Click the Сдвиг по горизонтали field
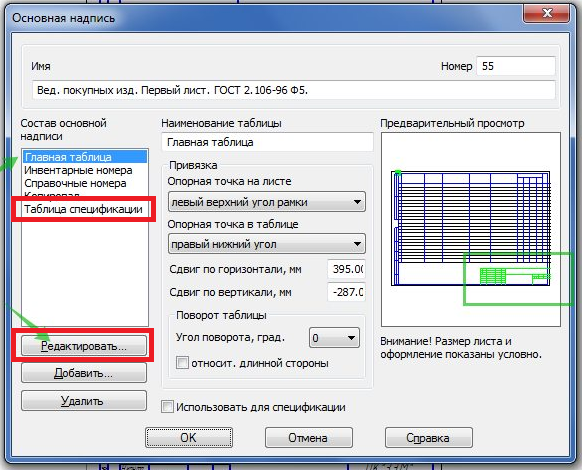 [x=347, y=269]
